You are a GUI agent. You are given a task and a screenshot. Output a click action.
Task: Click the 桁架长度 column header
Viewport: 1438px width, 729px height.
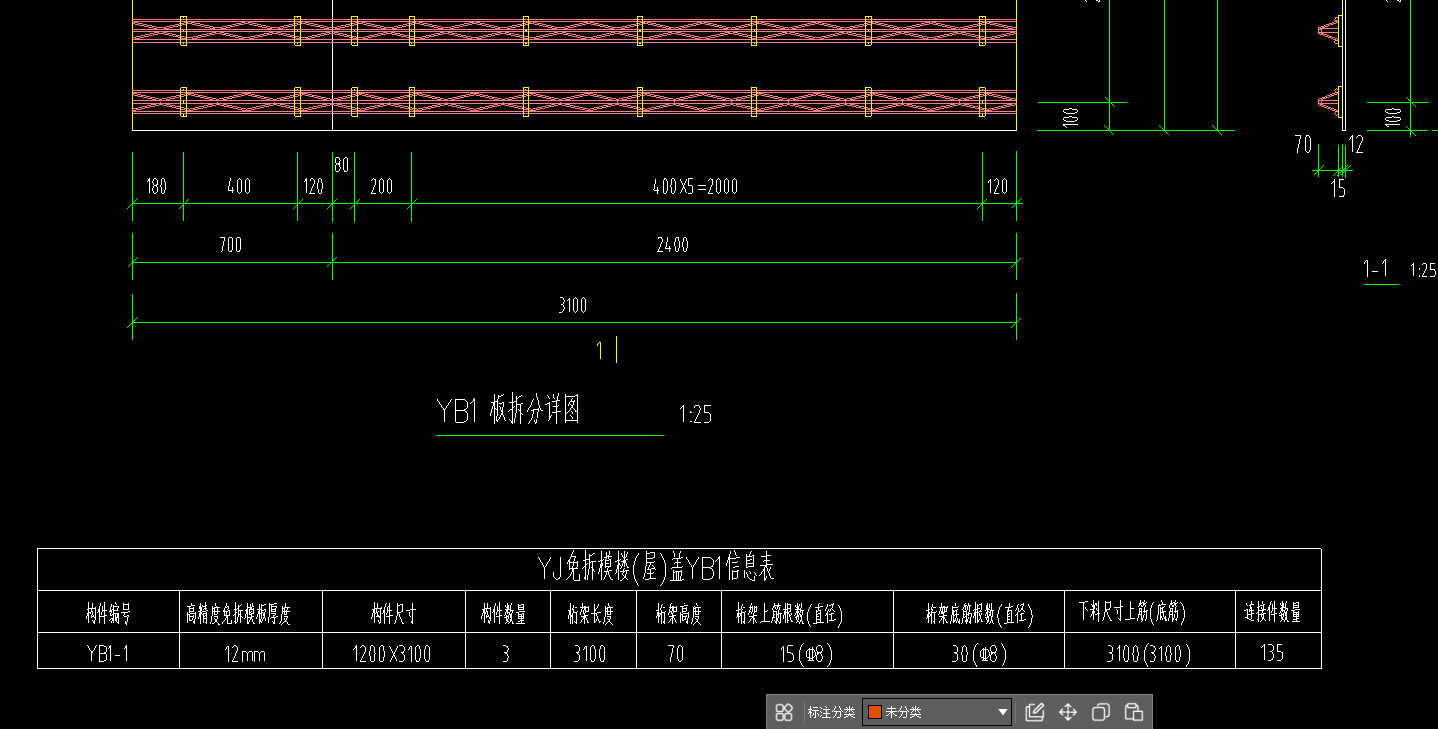(590, 613)
